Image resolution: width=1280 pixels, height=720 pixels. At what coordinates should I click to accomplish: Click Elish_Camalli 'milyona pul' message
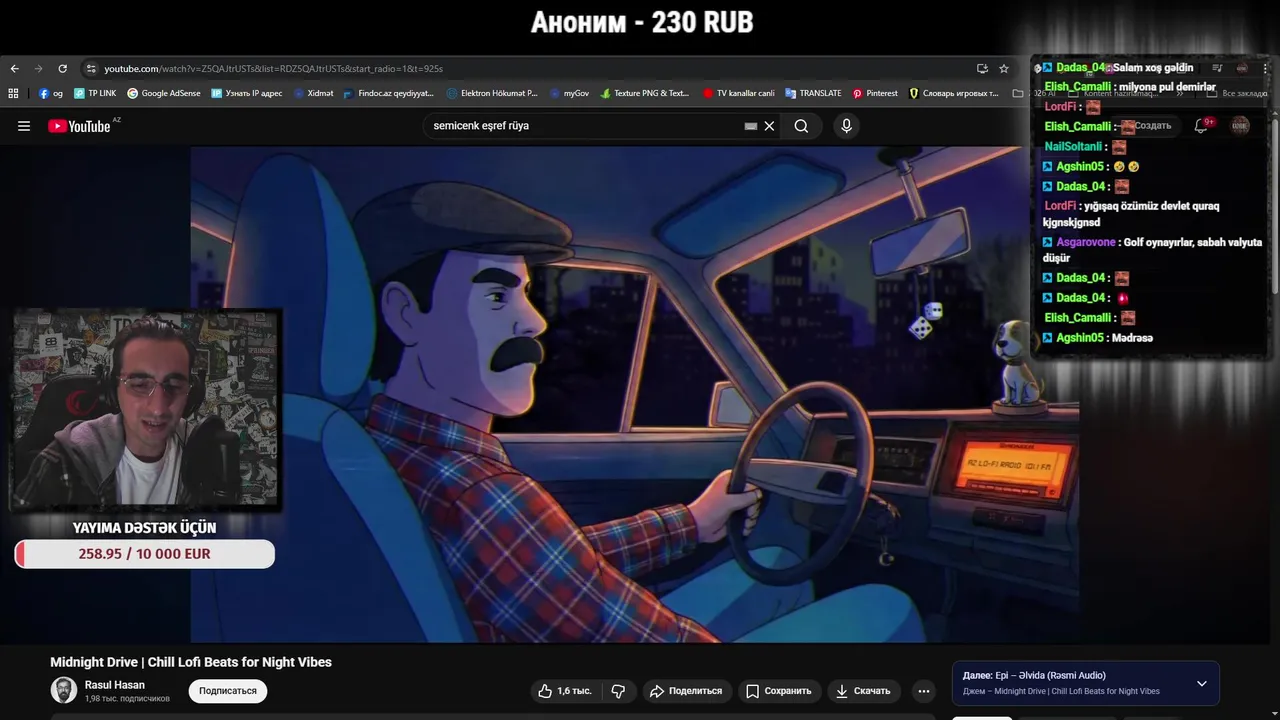(x=1130, y=87)
